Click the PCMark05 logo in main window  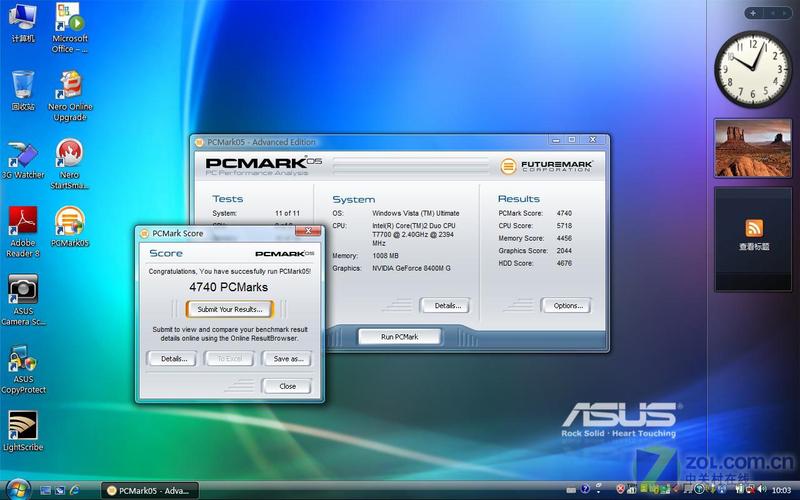click(x=263, y=165)
